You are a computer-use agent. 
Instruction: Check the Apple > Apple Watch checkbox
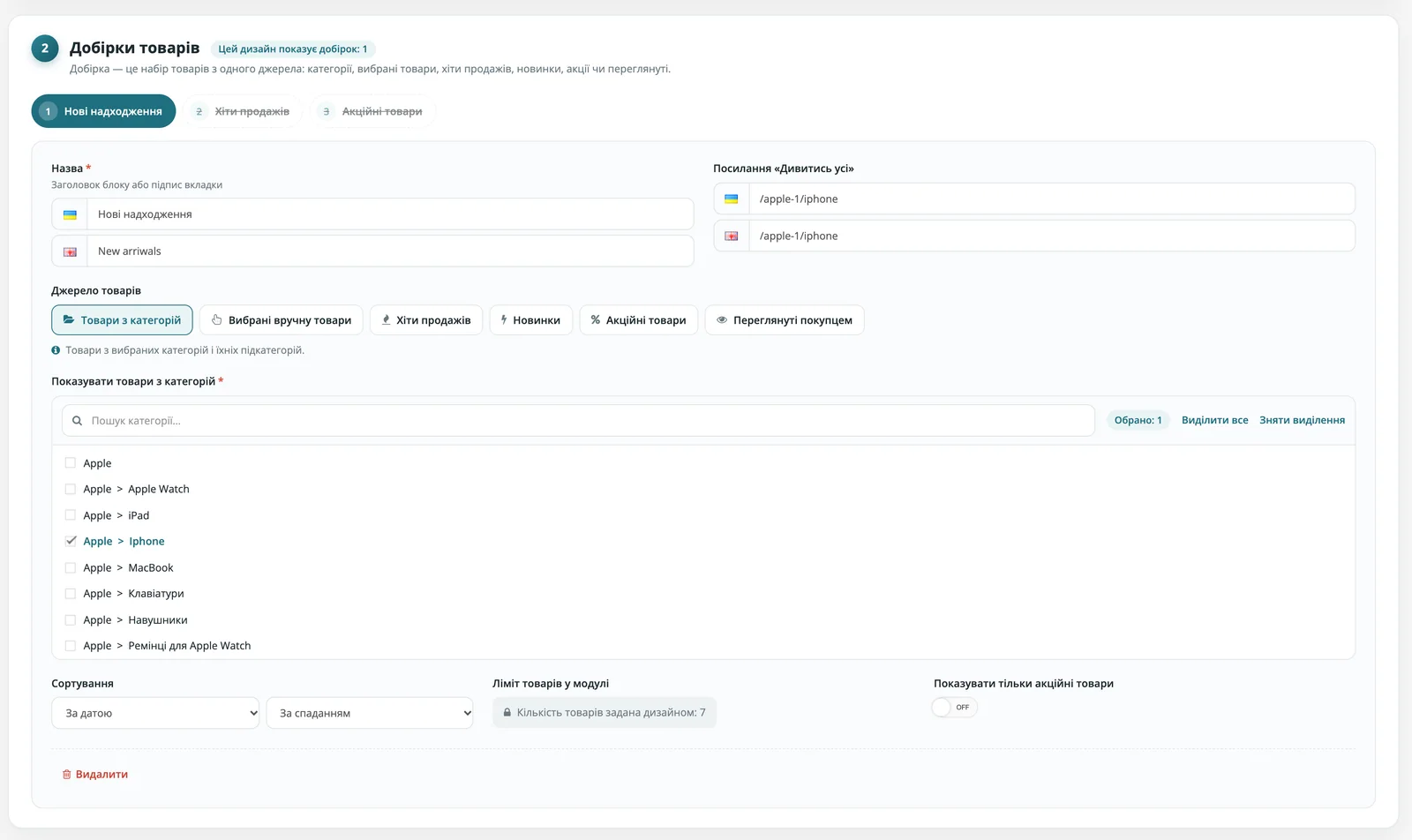click(71, 489)
